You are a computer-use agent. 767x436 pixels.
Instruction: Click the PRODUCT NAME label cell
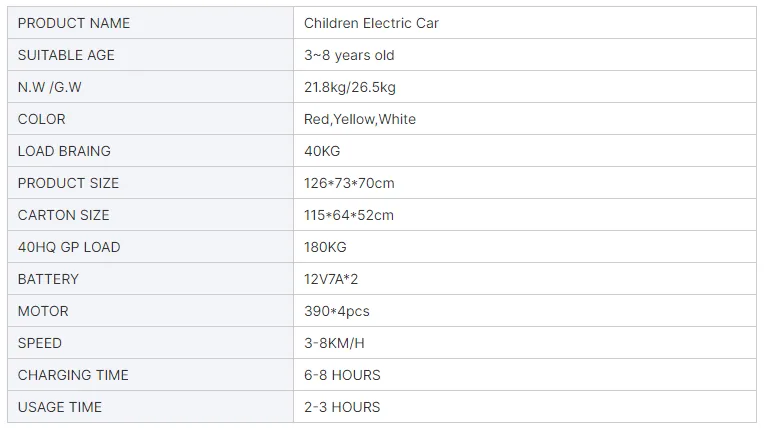tap(74, 23)
